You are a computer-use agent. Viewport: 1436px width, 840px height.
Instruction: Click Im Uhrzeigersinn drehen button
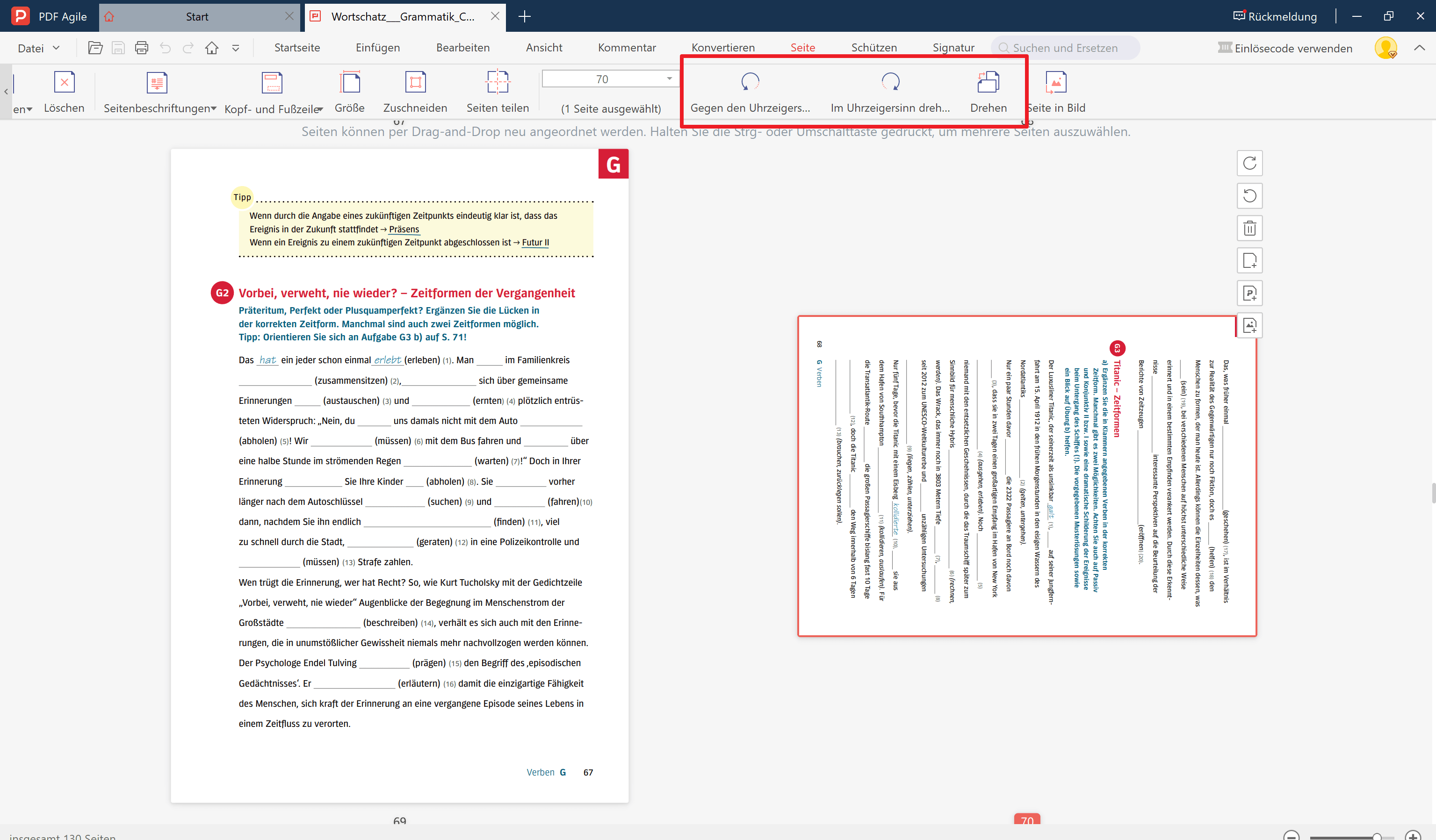[x=890, y=92]
